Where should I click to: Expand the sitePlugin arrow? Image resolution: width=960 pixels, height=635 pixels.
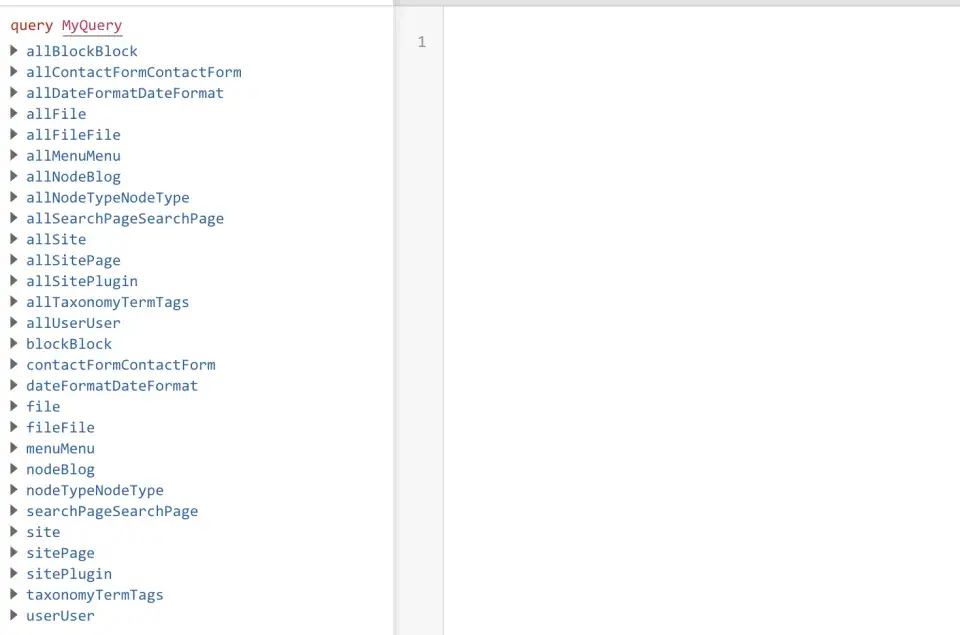click(13, 573)
